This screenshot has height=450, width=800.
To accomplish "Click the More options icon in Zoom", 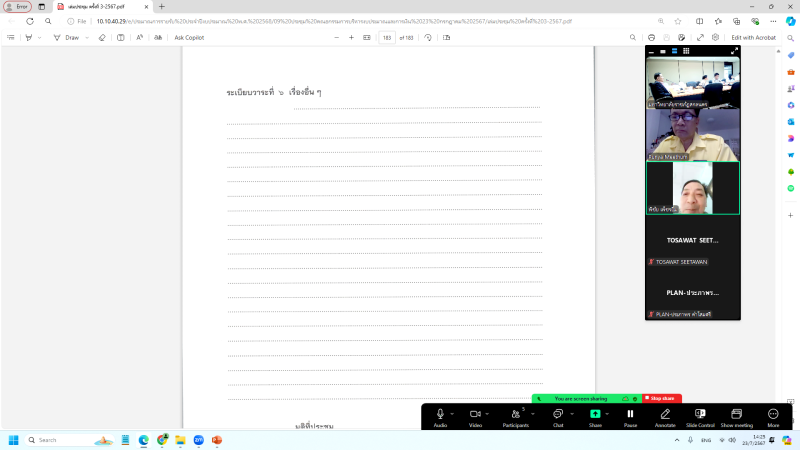I will [x=773, y=414].
